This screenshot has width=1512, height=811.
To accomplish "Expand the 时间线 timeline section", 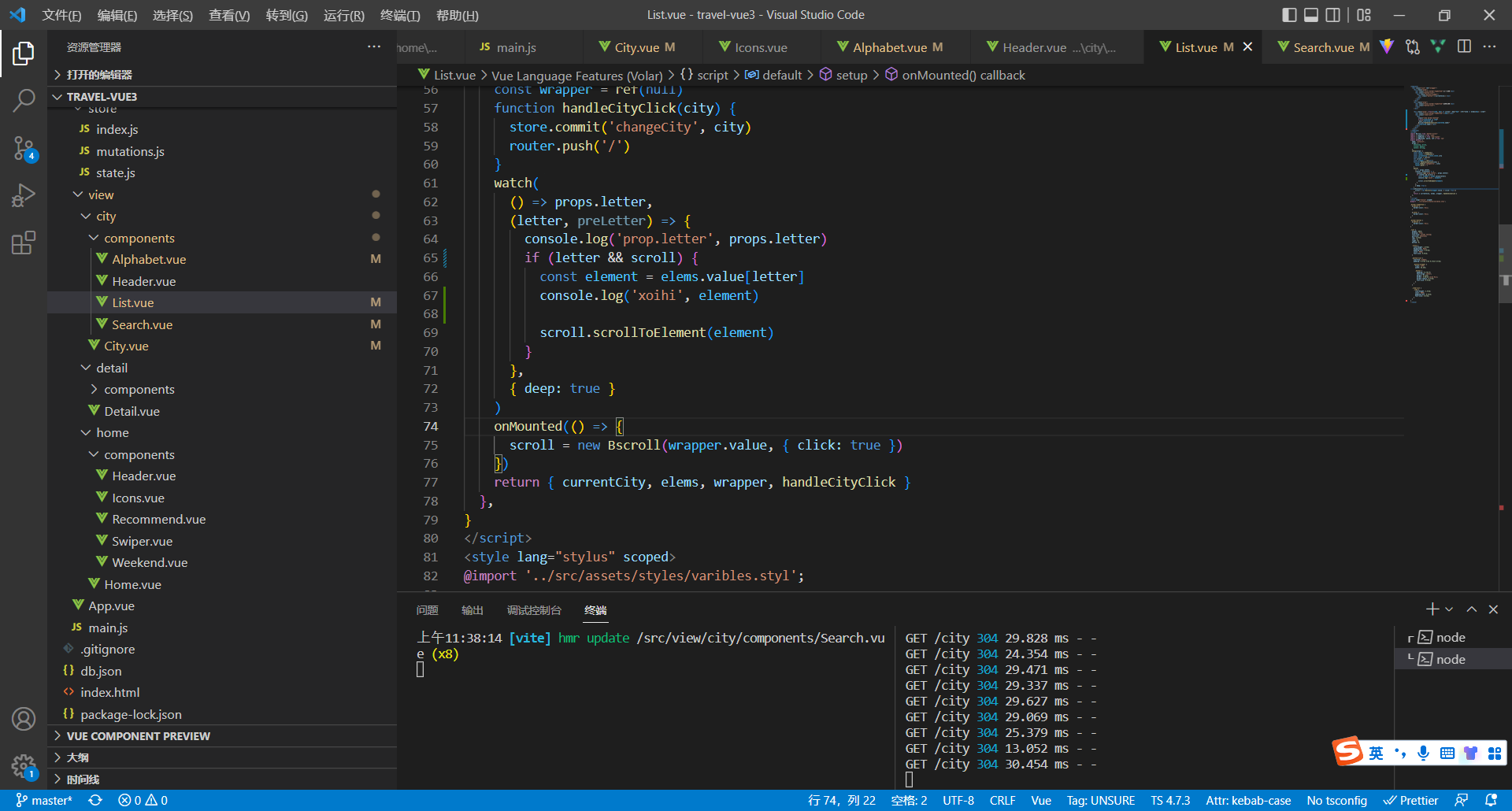I will (x=222, y=779).
